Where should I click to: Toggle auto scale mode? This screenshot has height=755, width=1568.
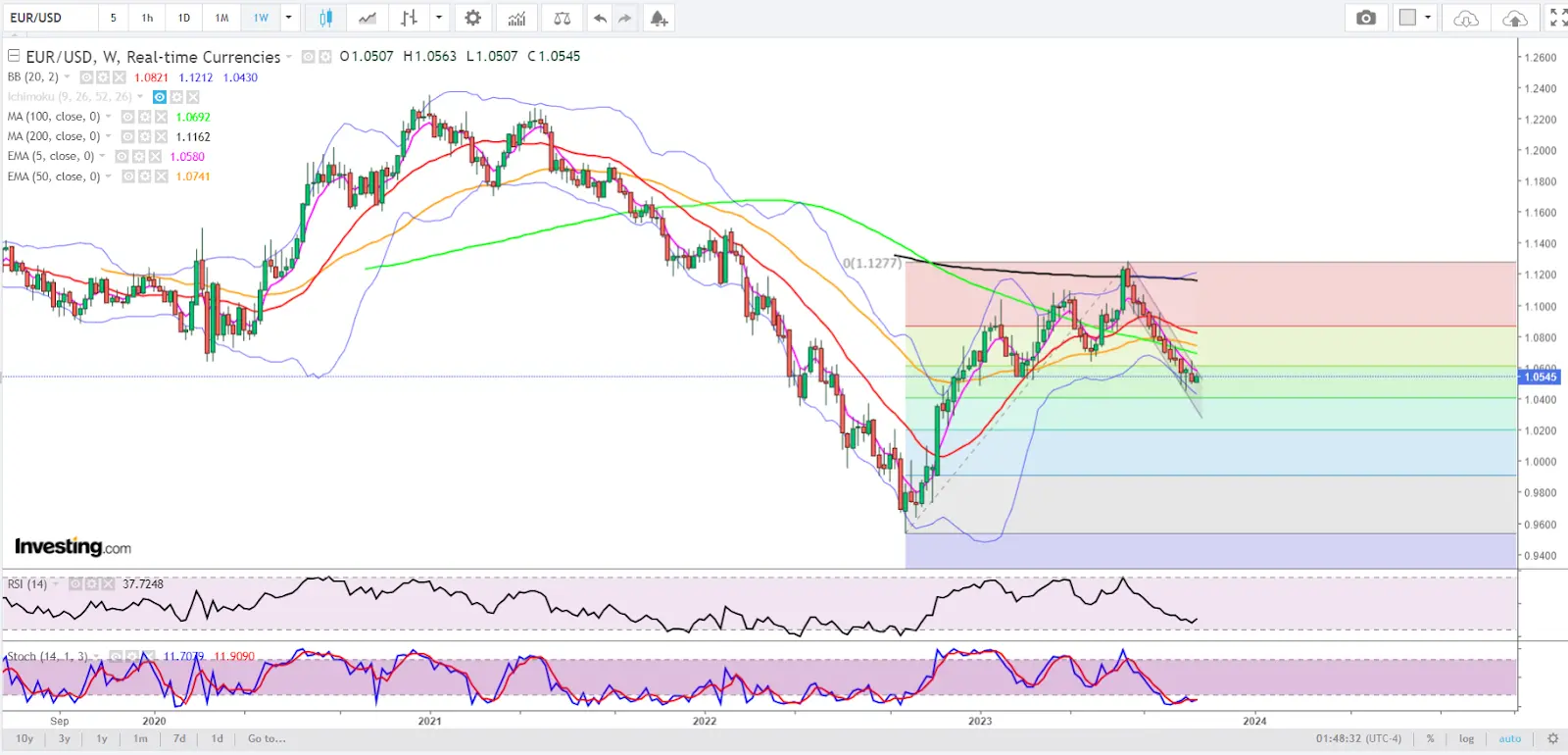1509,738
